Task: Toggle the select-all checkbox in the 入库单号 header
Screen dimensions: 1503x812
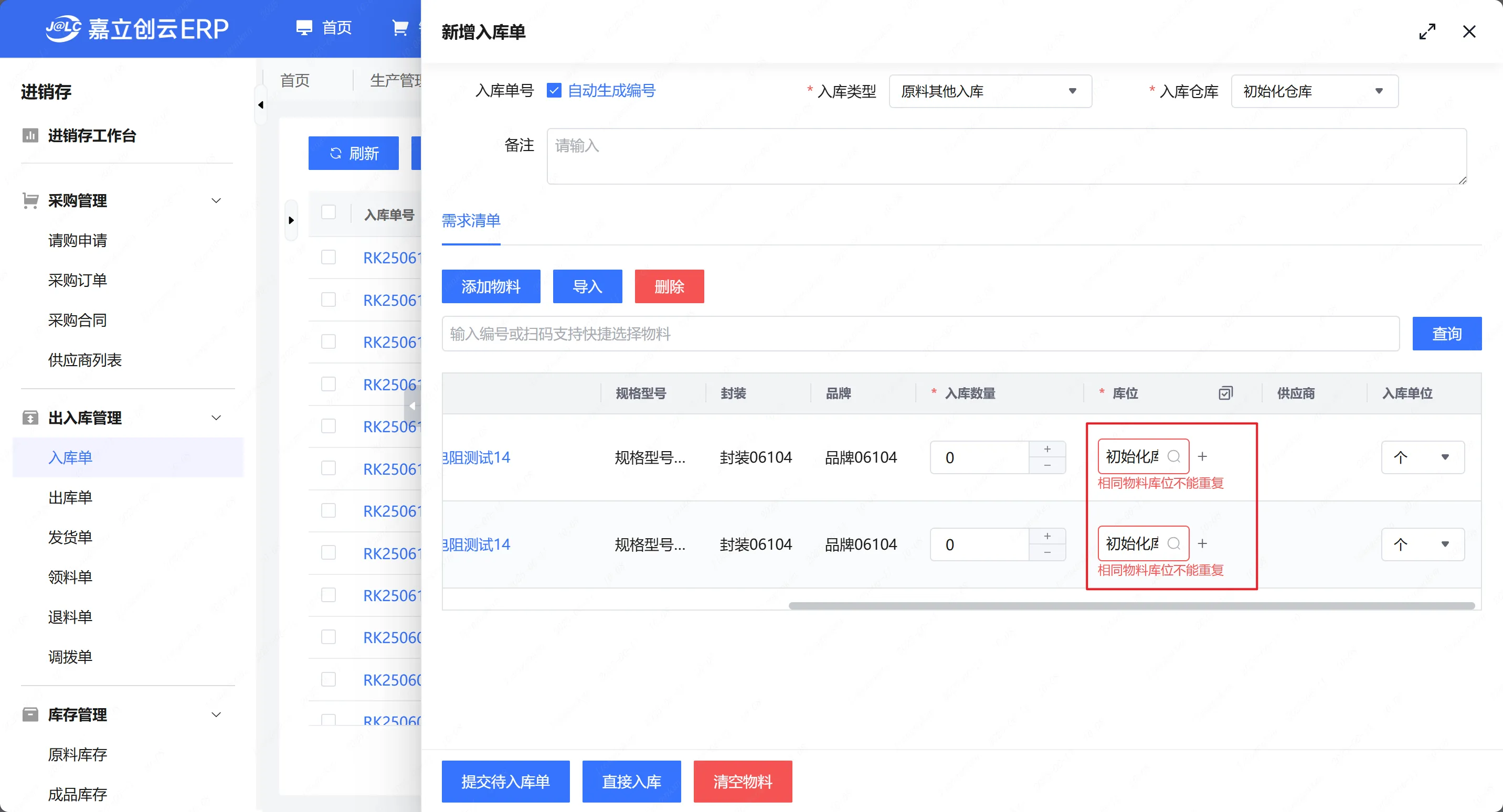Action: point(329,212)
